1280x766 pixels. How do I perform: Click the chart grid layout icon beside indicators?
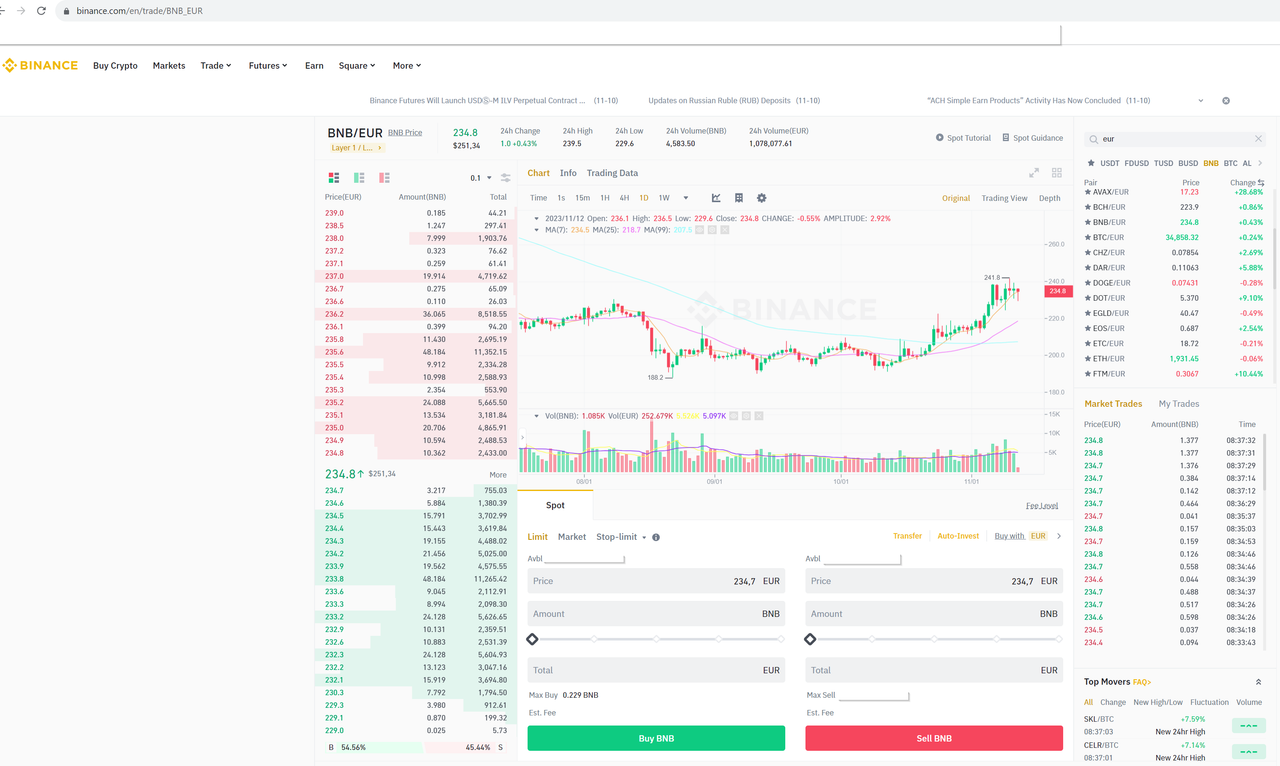(739, 198)
